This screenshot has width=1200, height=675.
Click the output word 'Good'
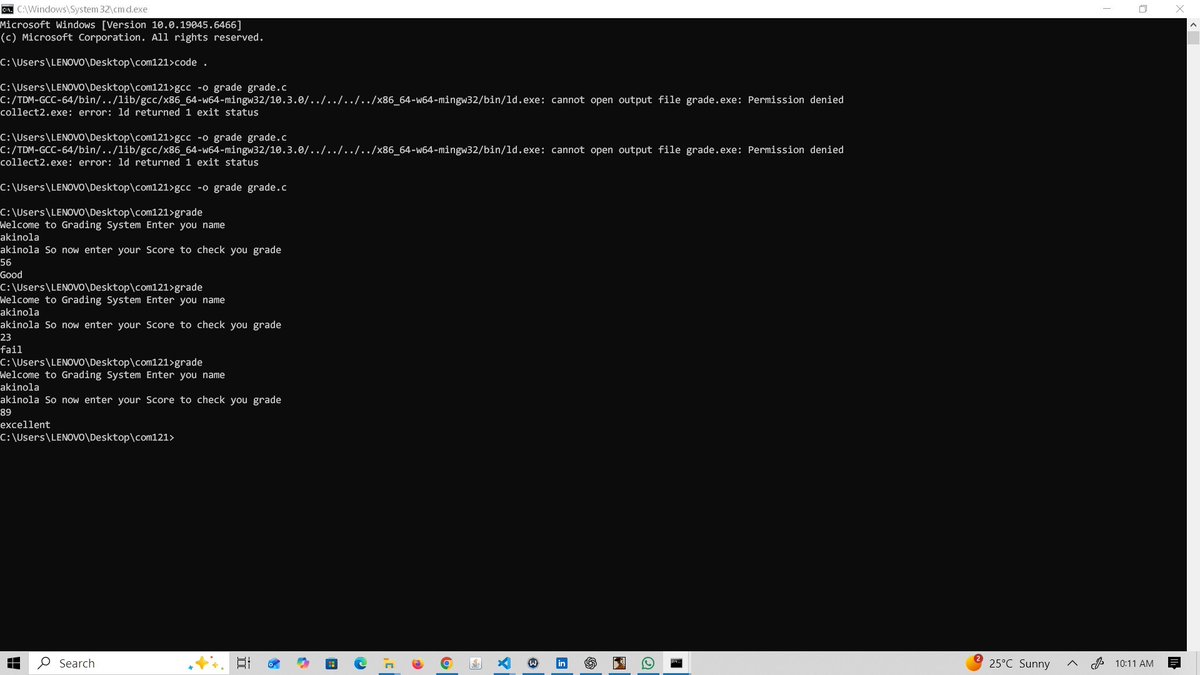tap(11, 275)
